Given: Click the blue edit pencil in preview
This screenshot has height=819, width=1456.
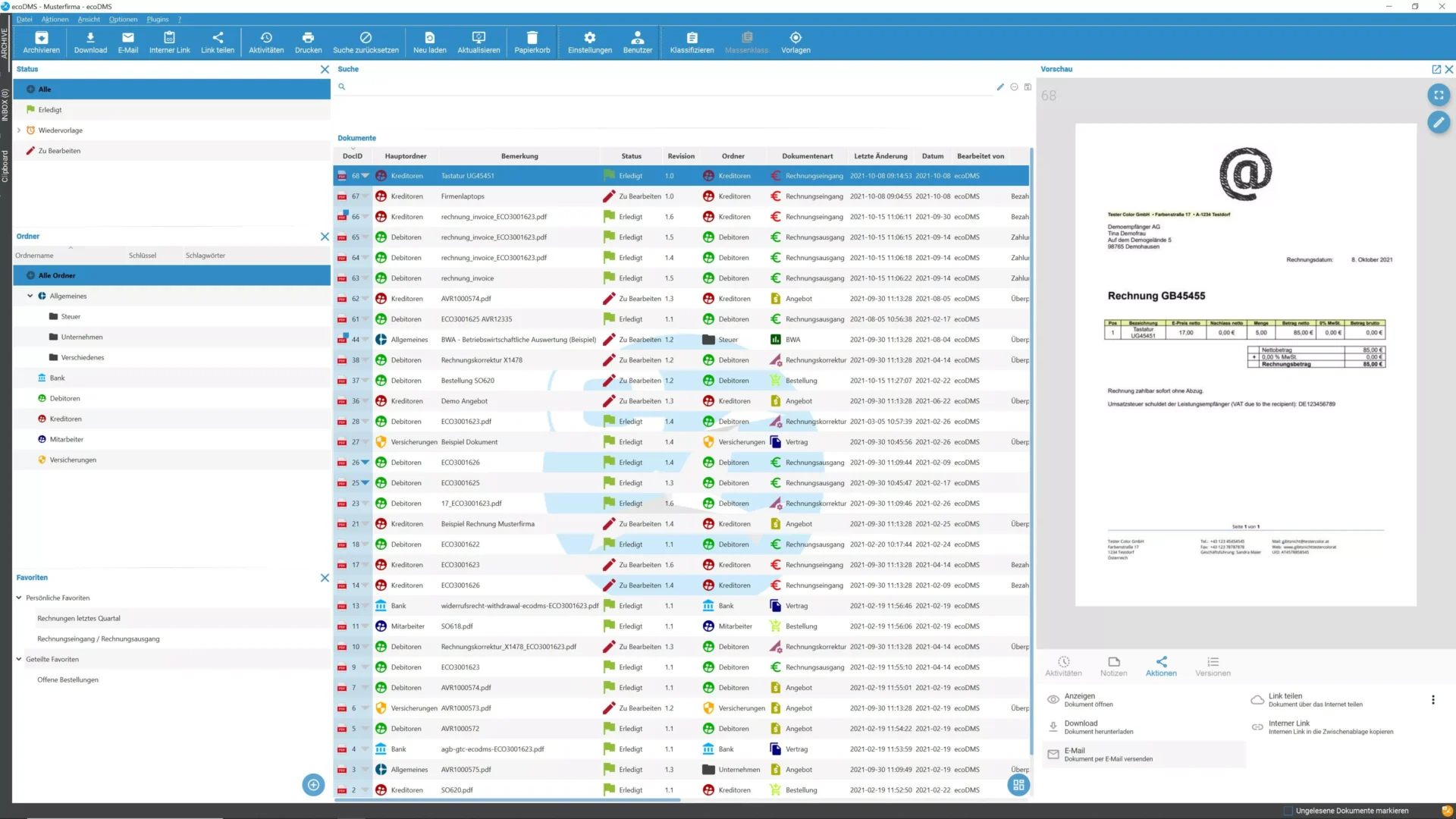Looking at the screenshot, I should (1439, 122).
